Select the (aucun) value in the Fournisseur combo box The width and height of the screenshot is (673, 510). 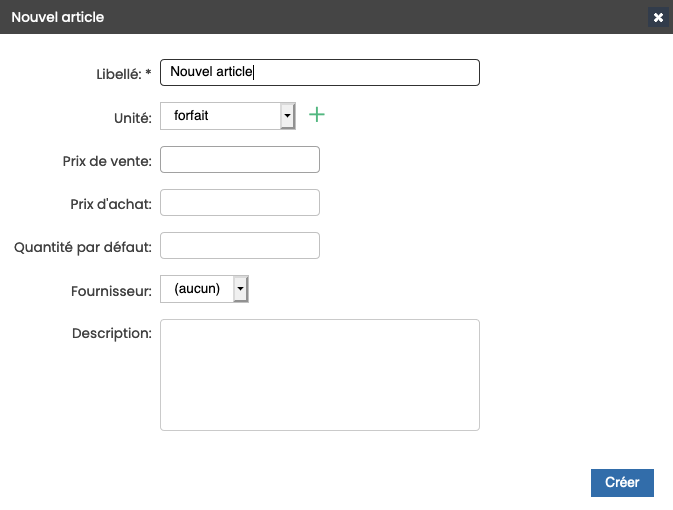pyautogui.click(x=197, y=288)
